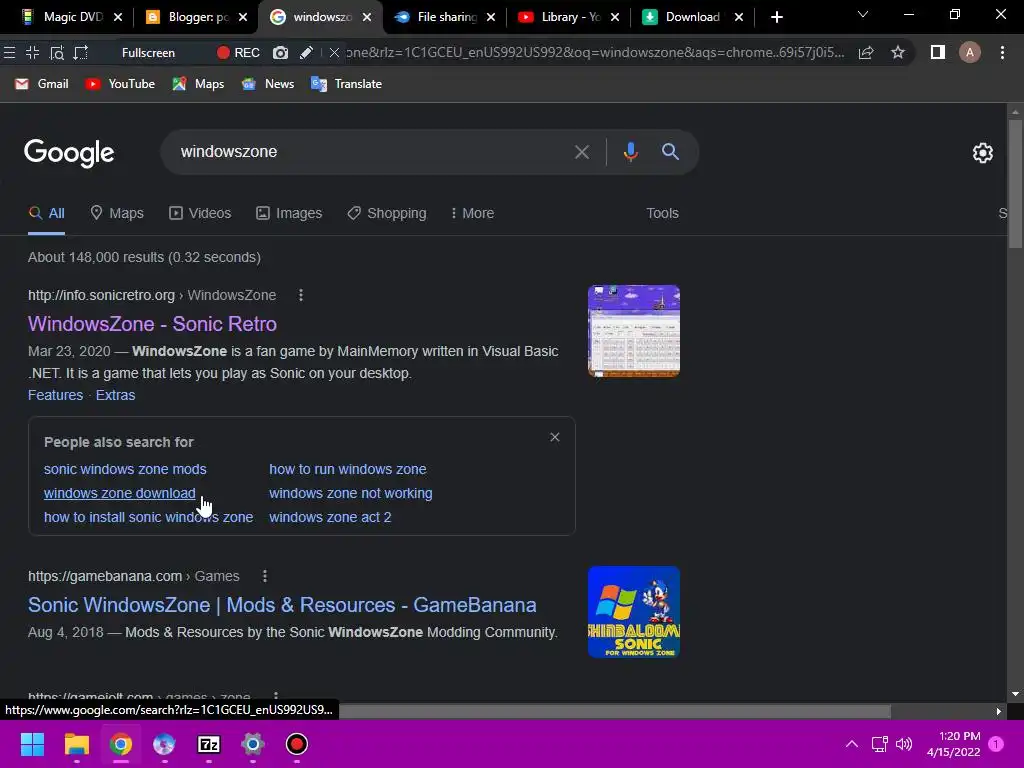Open Sonic WindowsZone GameBanana result
This screenshot has height=768, width=1024.
(282, 605)
